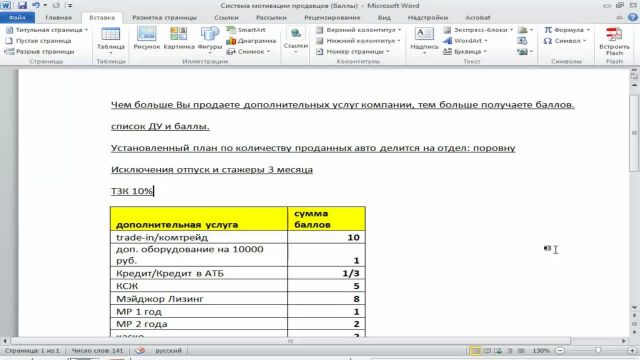
Task: Open the Символ symbol menu
Action: 565,41
